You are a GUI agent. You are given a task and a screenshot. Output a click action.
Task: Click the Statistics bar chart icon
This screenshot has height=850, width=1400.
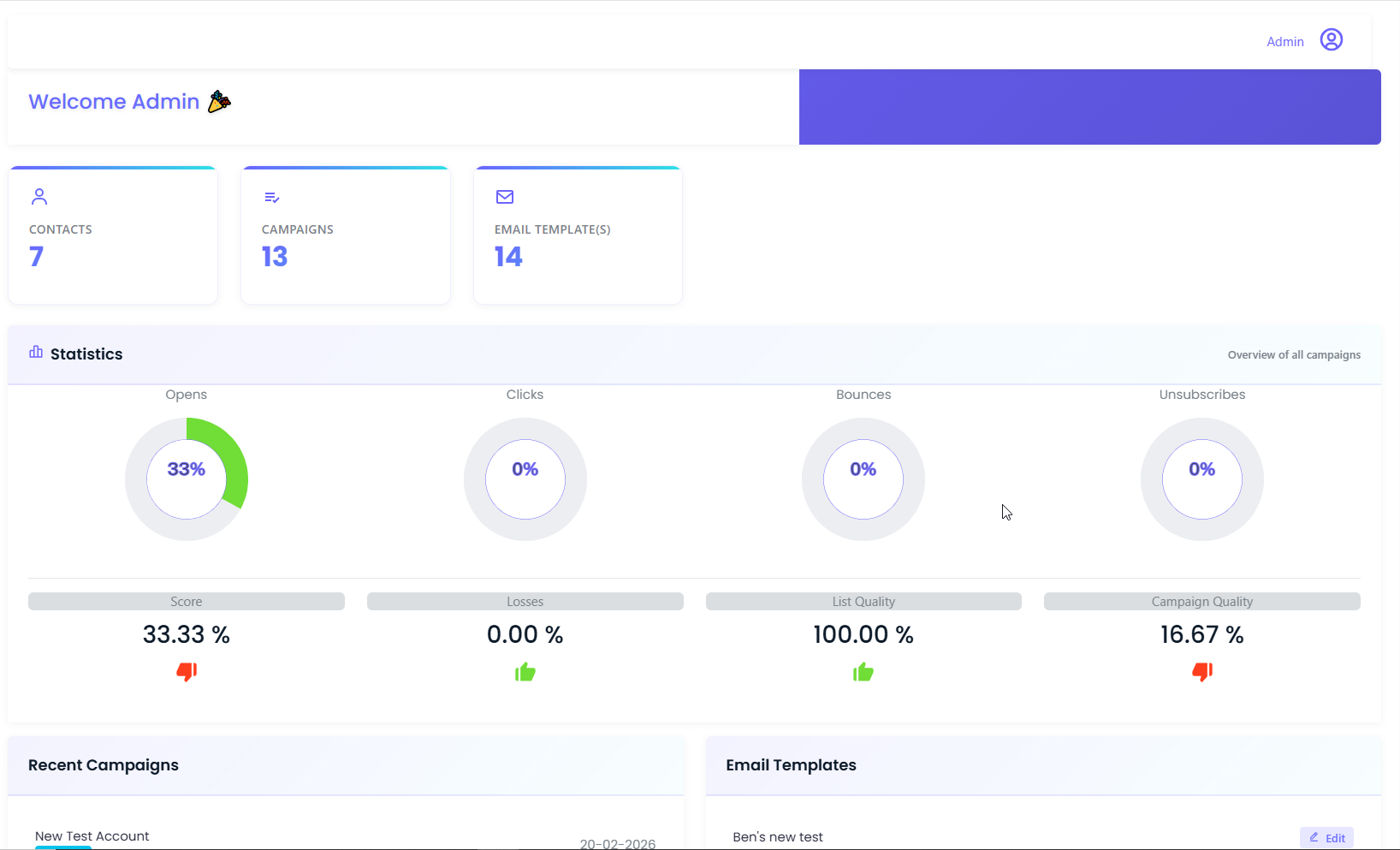coord(35,352)
